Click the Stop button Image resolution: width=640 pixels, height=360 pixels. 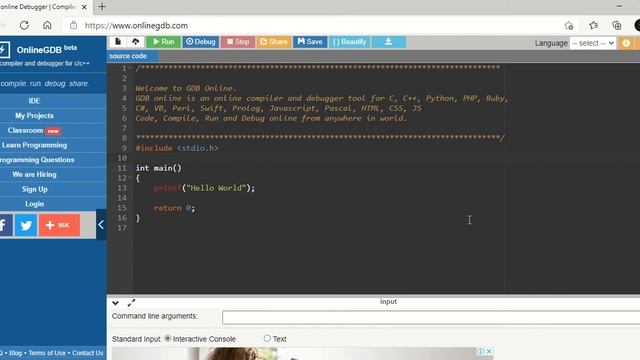coord(238,42)
